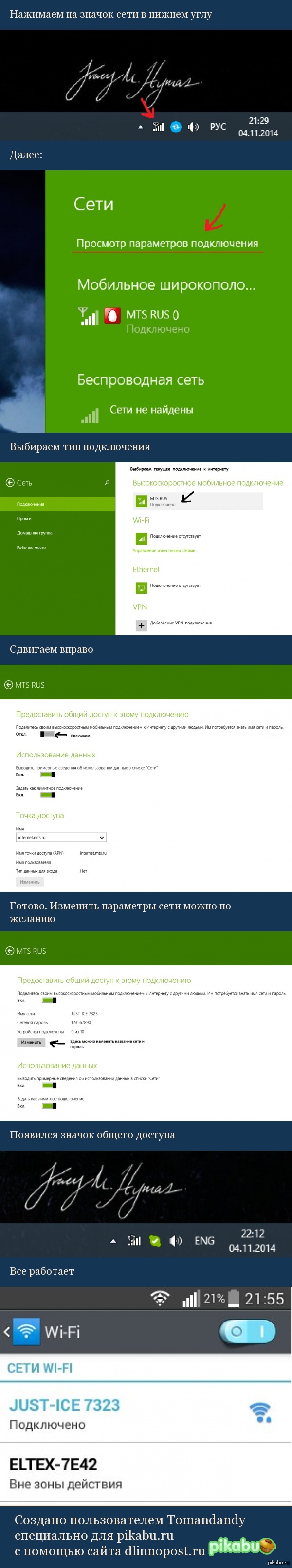Viewport: 292px width, 1568px height.
Task: Click Wi-Fi green signal icon in Подключения
Action: click(141, 538)
